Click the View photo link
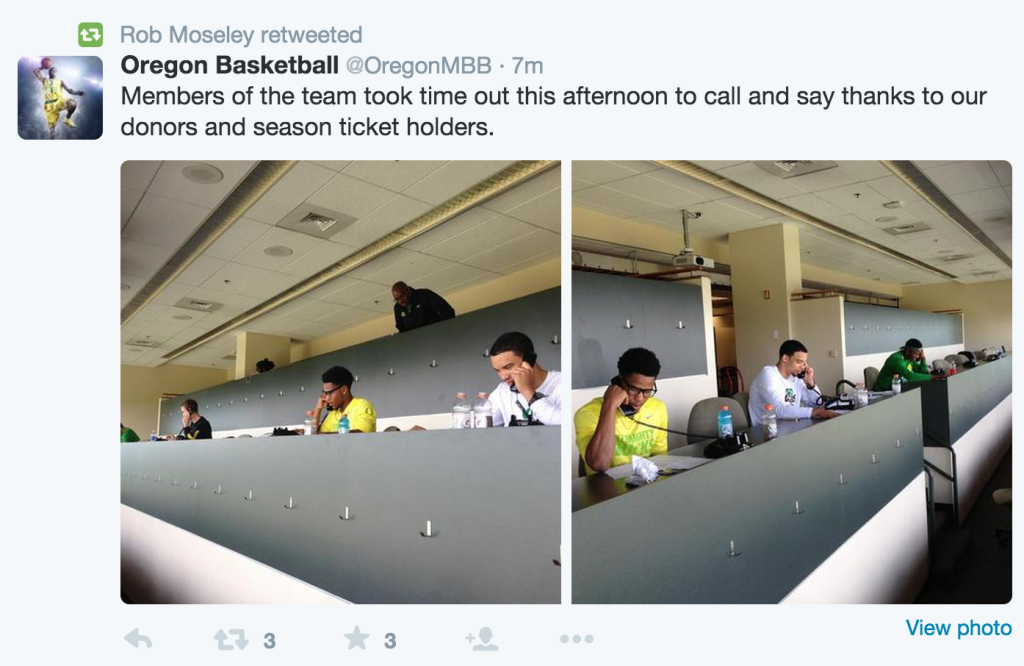The width and height of the screenshot is (1024, 666). (958, 627)
